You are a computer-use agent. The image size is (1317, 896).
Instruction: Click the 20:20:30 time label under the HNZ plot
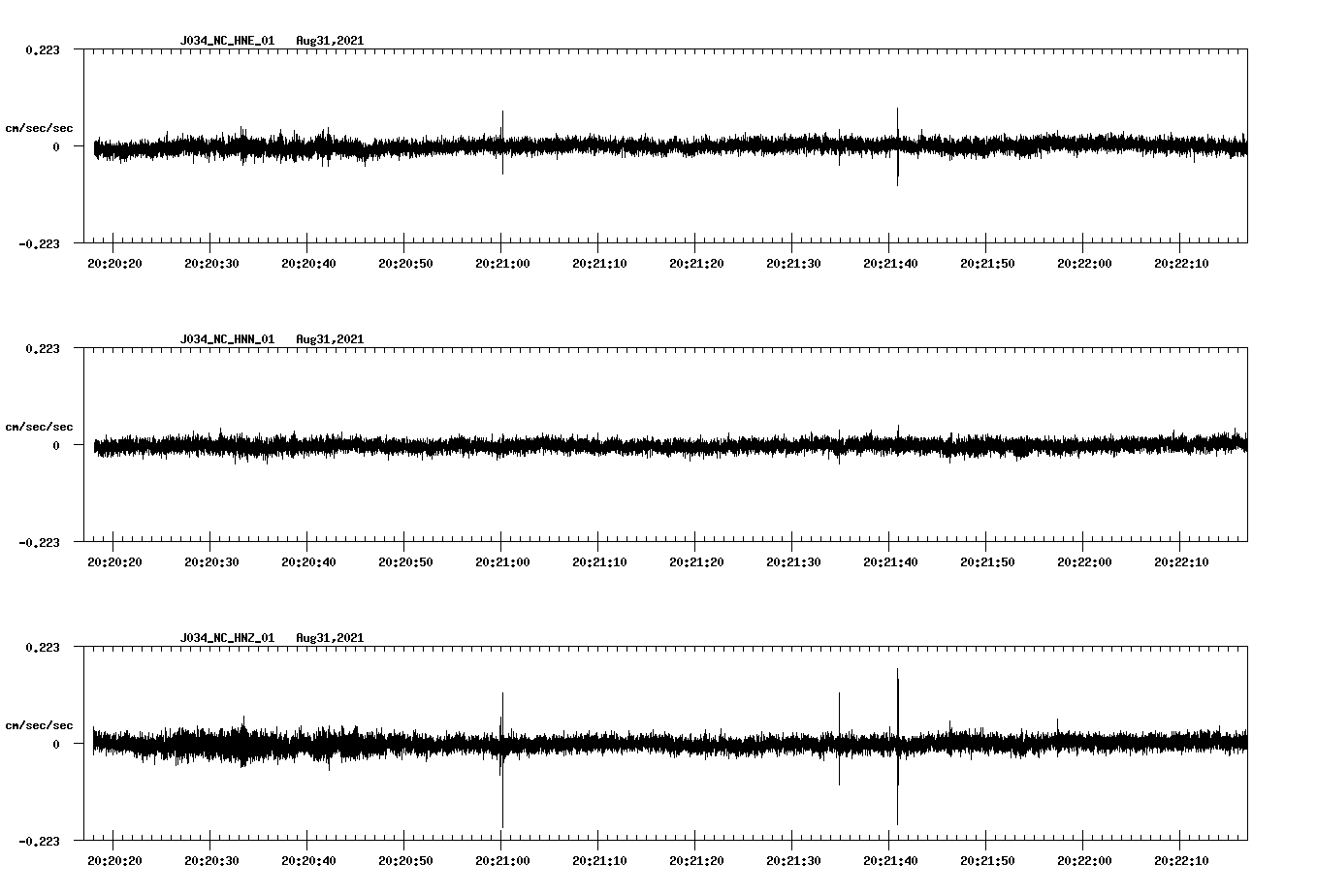pos(211,860)
